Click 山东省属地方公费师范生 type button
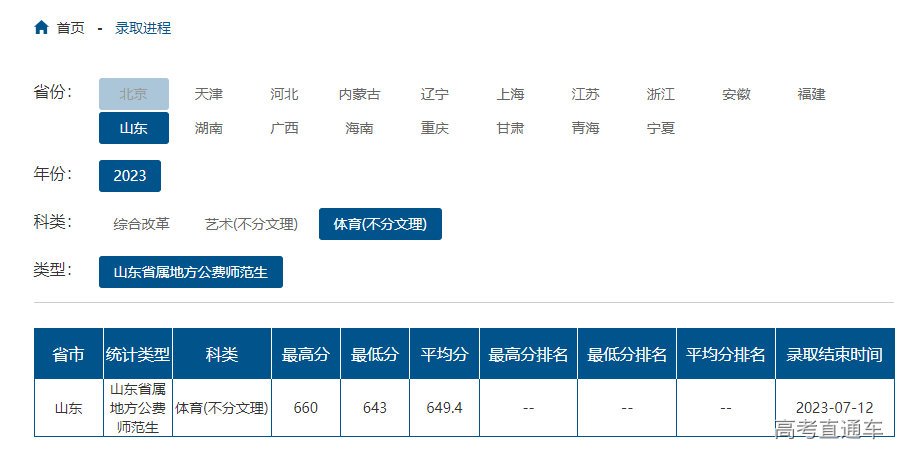This screenshot has height=469, width=912. (x=191, y=272)
